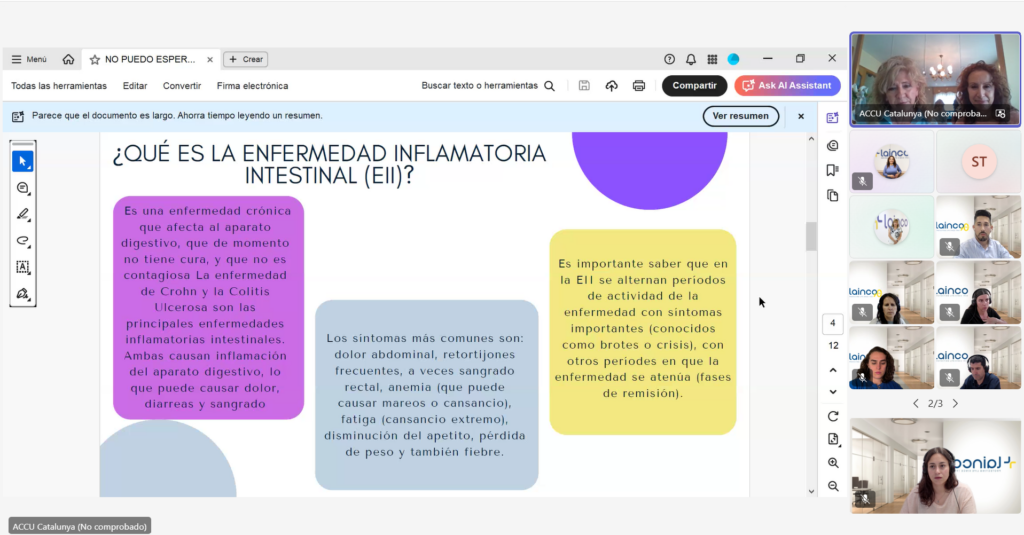Close the NO PUEDO ESPER tab
This screenshot has height=535, width=1024.
[x=210, y=59]
